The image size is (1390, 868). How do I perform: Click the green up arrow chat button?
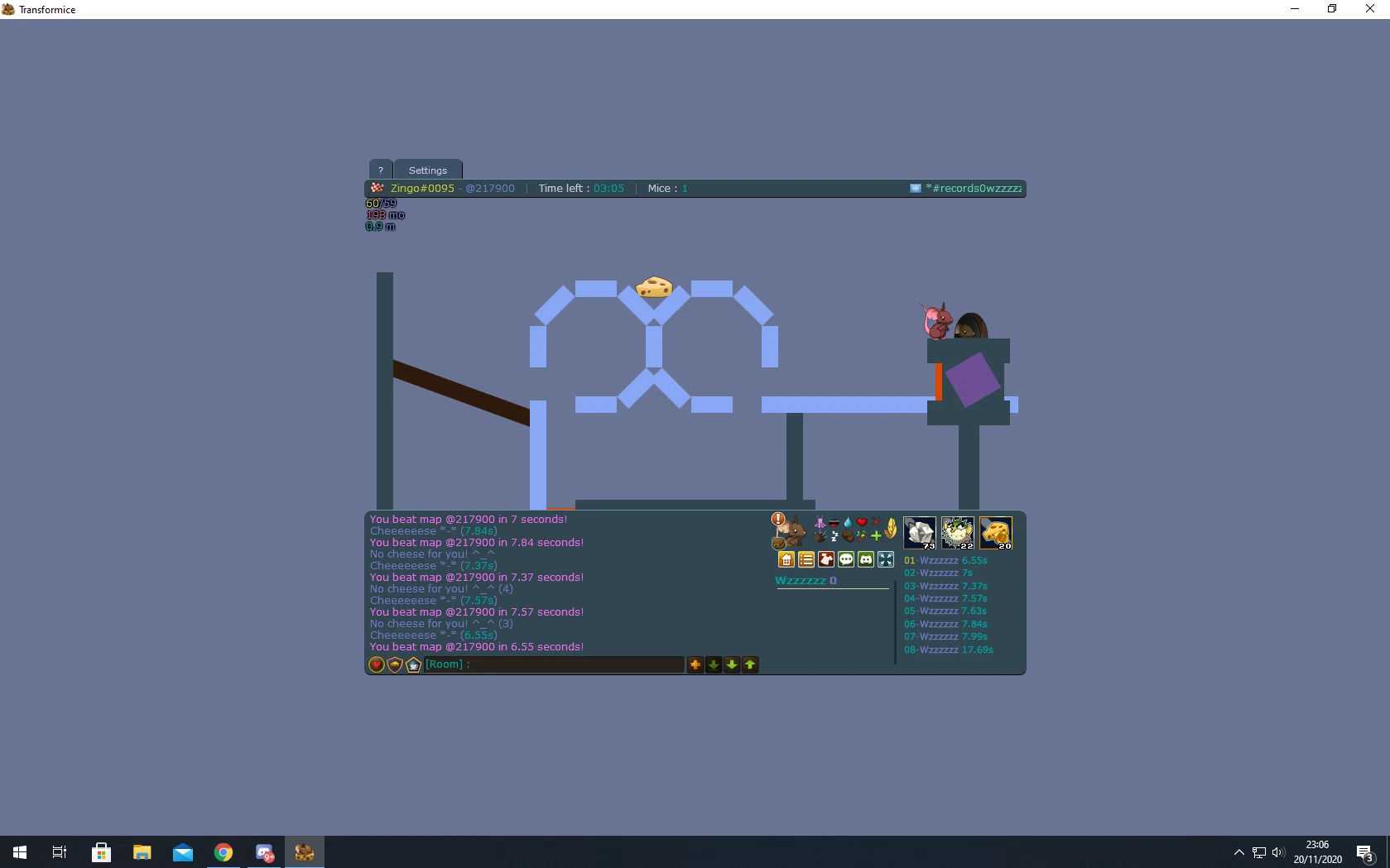750,664
